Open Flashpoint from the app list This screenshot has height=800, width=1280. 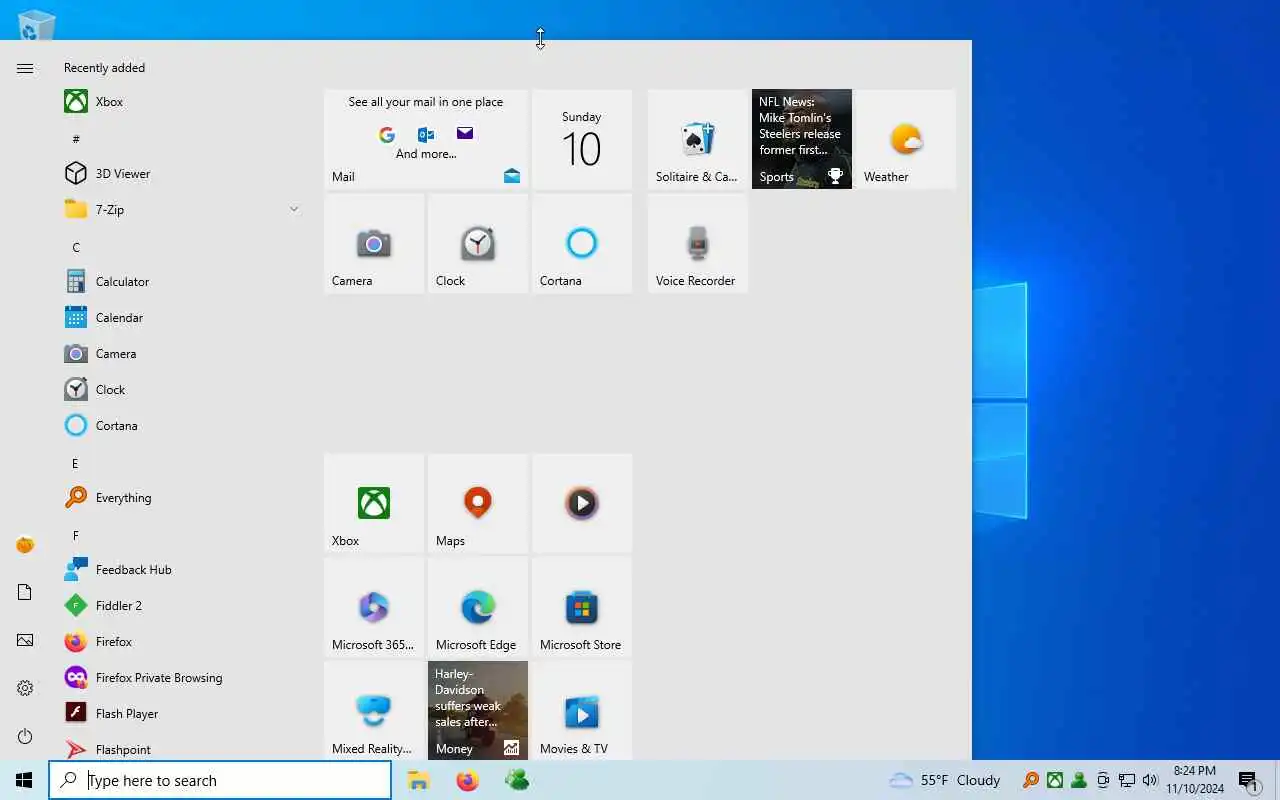click(x=180, y=748)
